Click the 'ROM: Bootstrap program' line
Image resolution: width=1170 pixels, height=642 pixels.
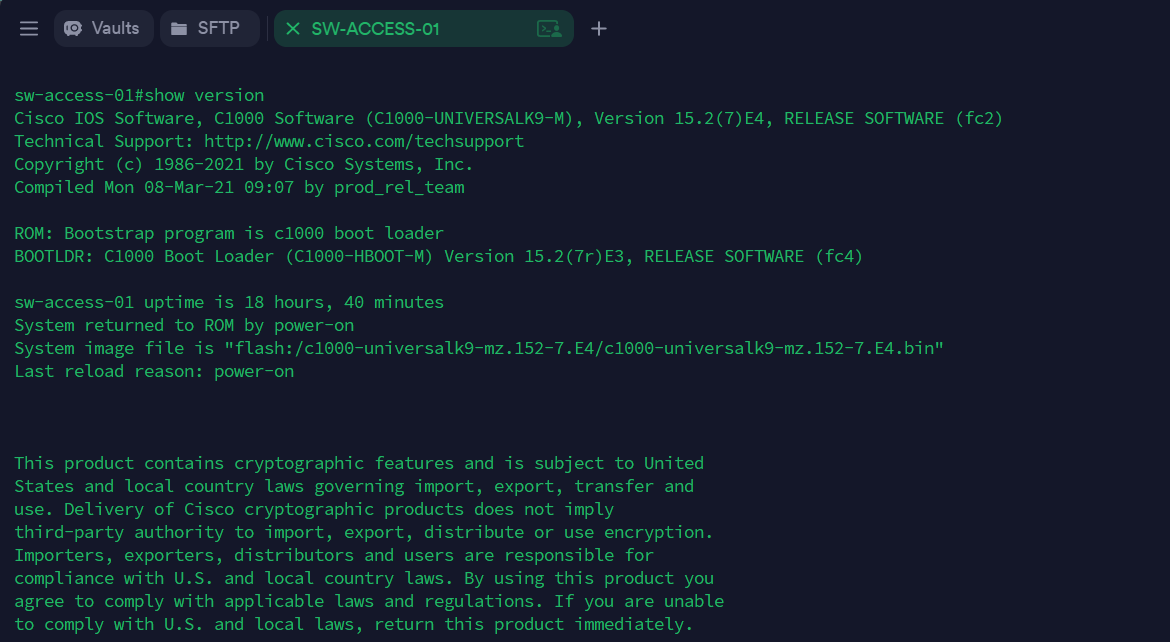(x=229, y=233)
